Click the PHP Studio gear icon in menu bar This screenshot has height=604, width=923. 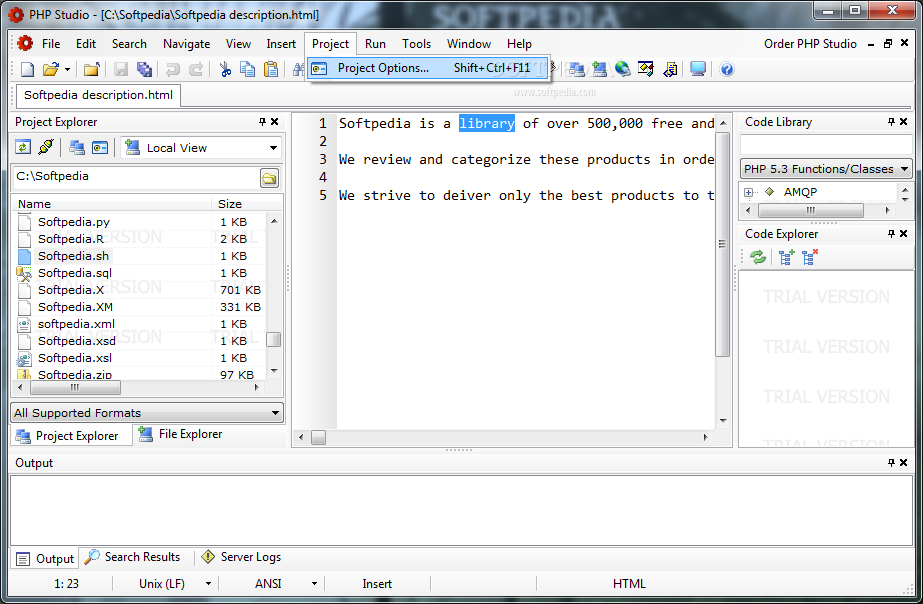pyautogui.click(x=25, y=43)
